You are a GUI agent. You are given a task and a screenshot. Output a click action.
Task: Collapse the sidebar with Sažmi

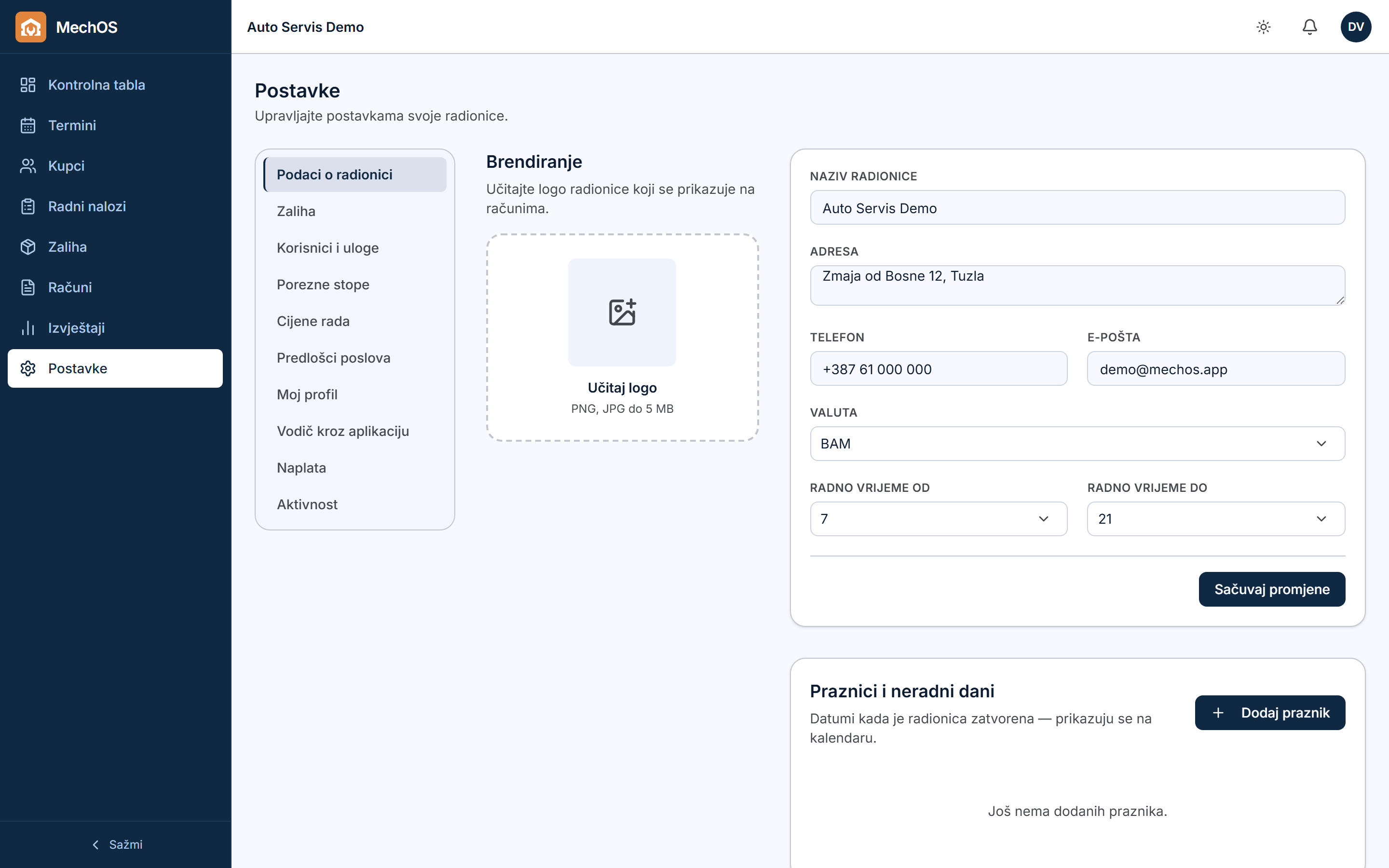pyautogui.click(x=117, y=844)
